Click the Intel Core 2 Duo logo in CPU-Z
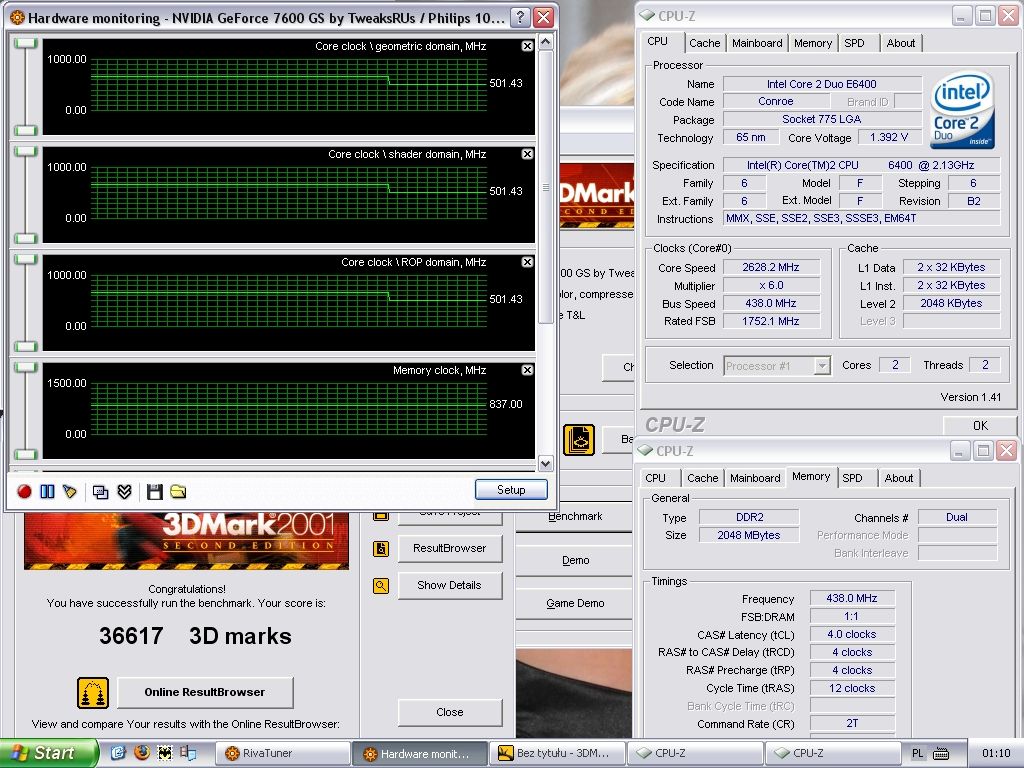The image size is (1024, 768). coord(962,110)
